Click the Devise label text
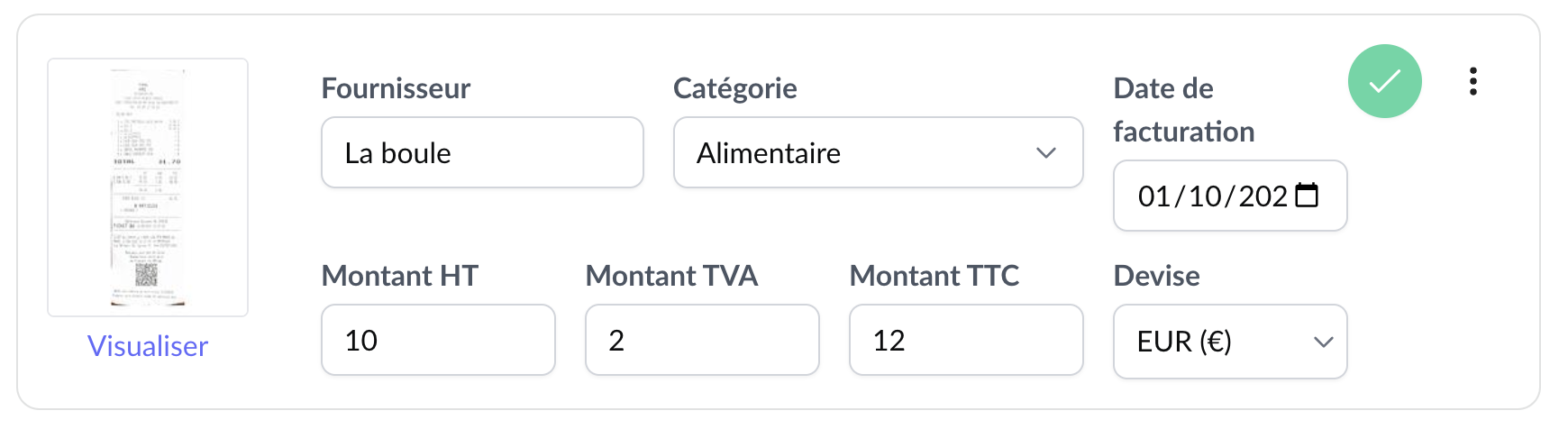Screen dimensions: 1568x429 coord(1156,276)
